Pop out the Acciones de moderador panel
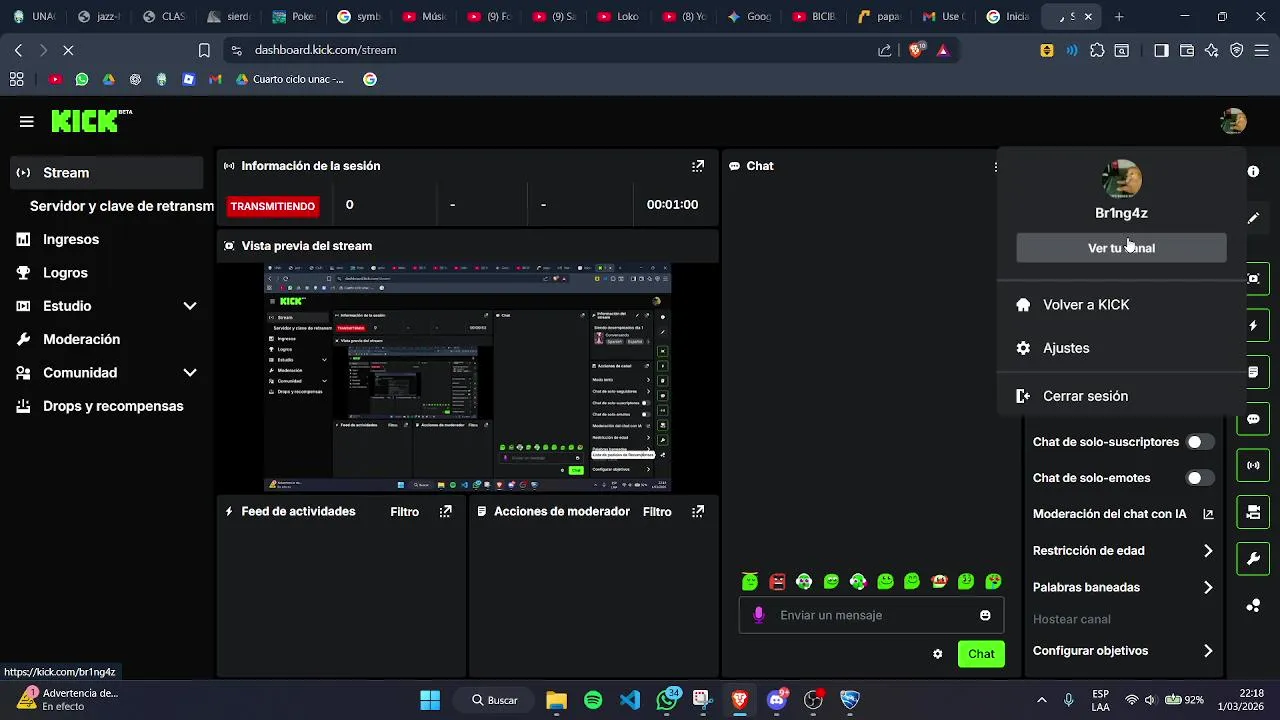Viewport: 1280px width, 720px height. click(698, 511)
